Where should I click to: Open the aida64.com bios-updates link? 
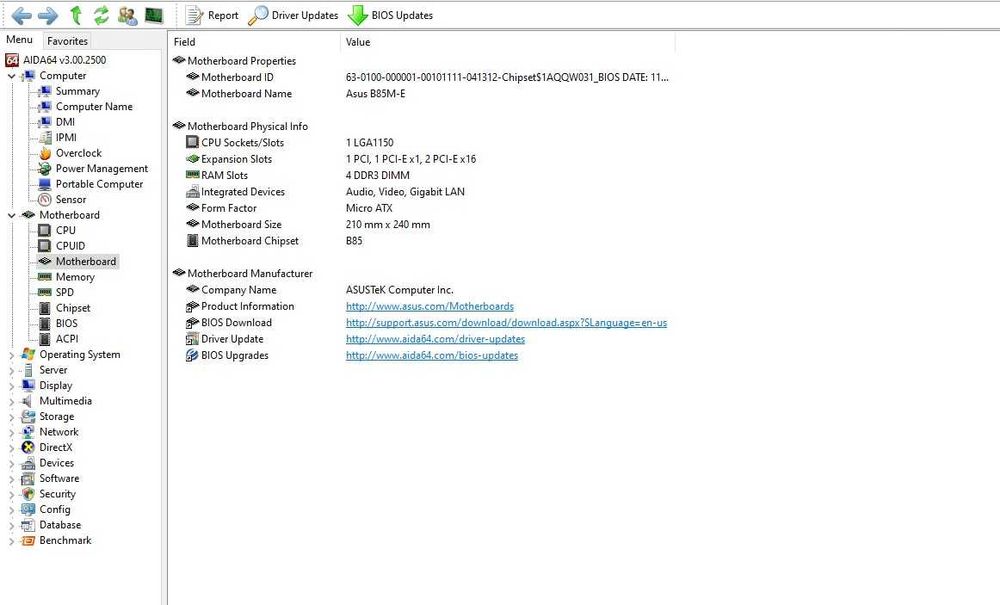coord(432,356)
